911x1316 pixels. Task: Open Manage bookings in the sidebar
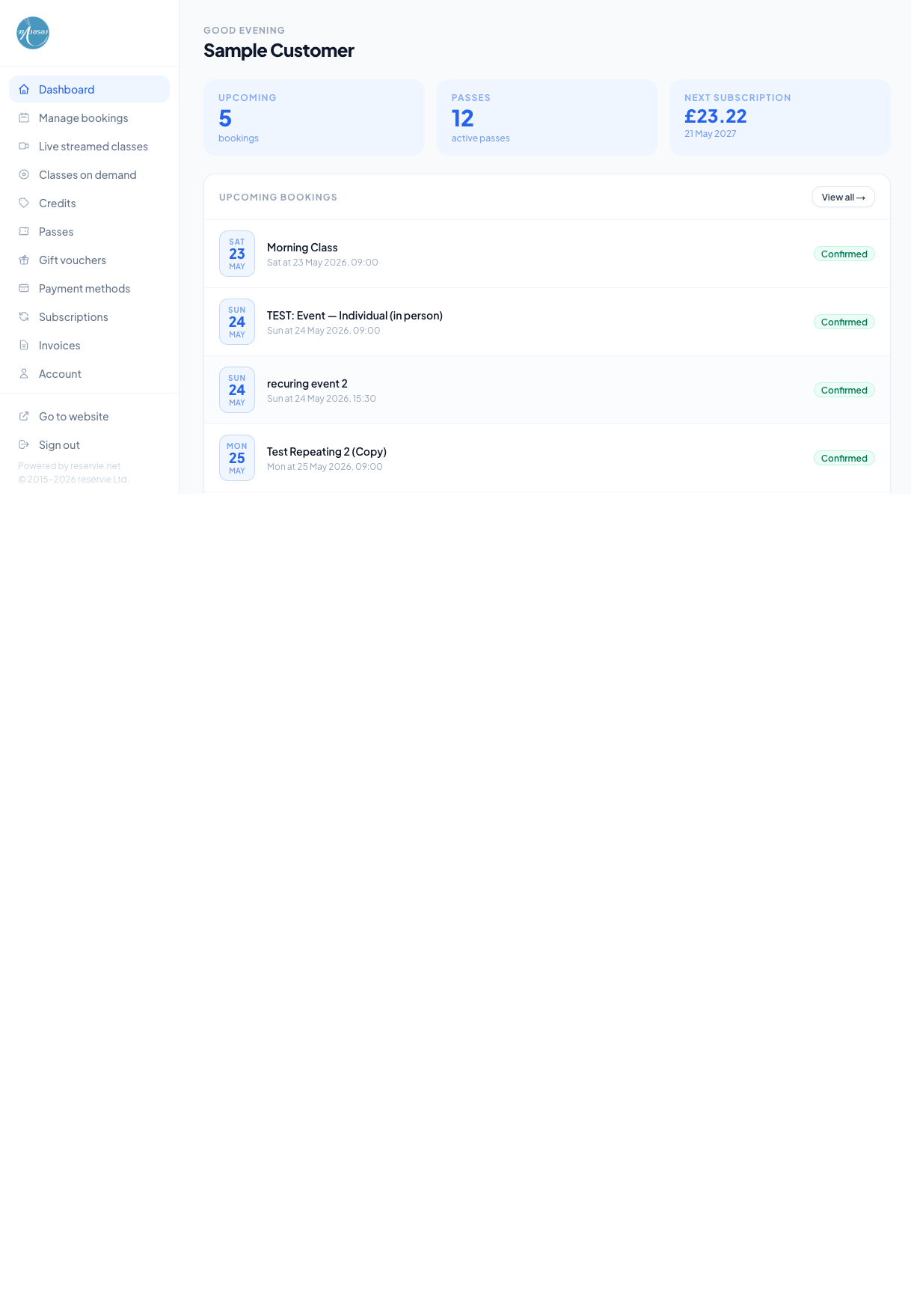89,117
